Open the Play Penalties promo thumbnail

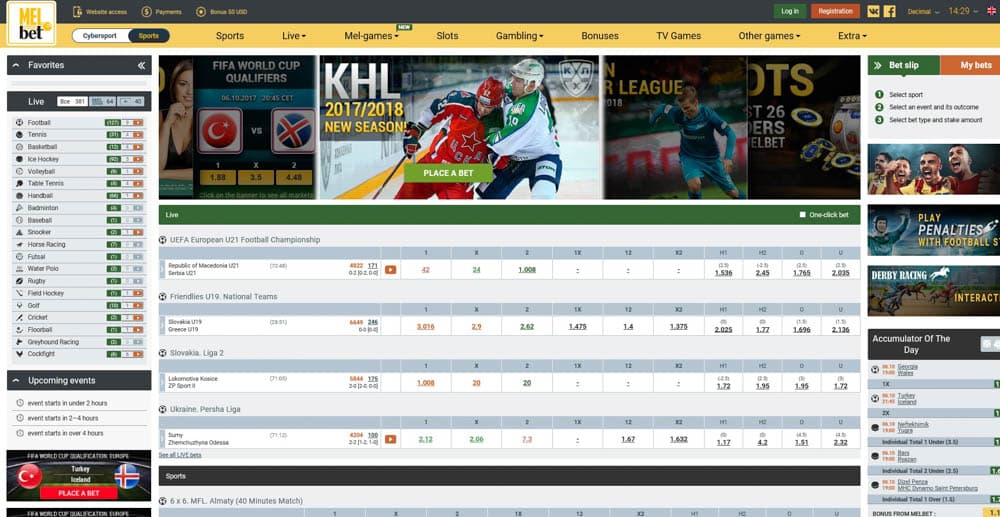[x=934, y=230]
